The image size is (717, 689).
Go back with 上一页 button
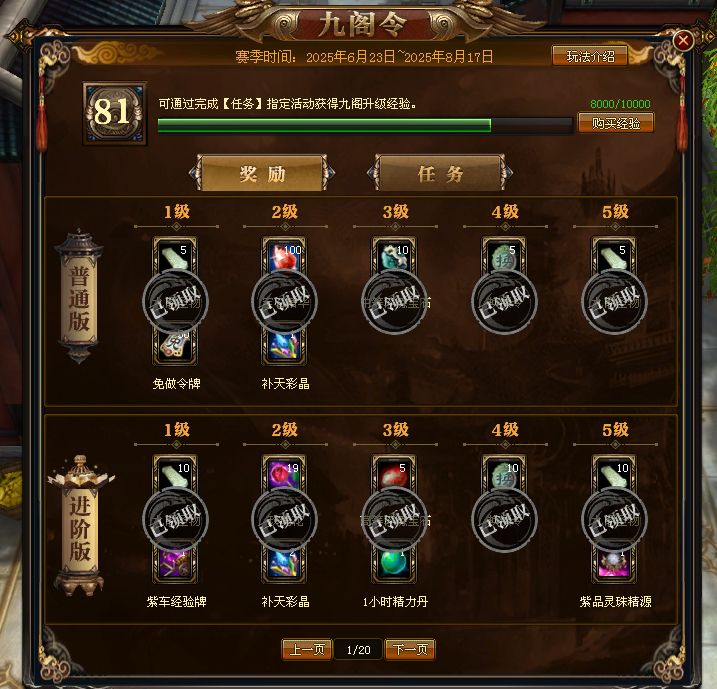tap(307, 649)
